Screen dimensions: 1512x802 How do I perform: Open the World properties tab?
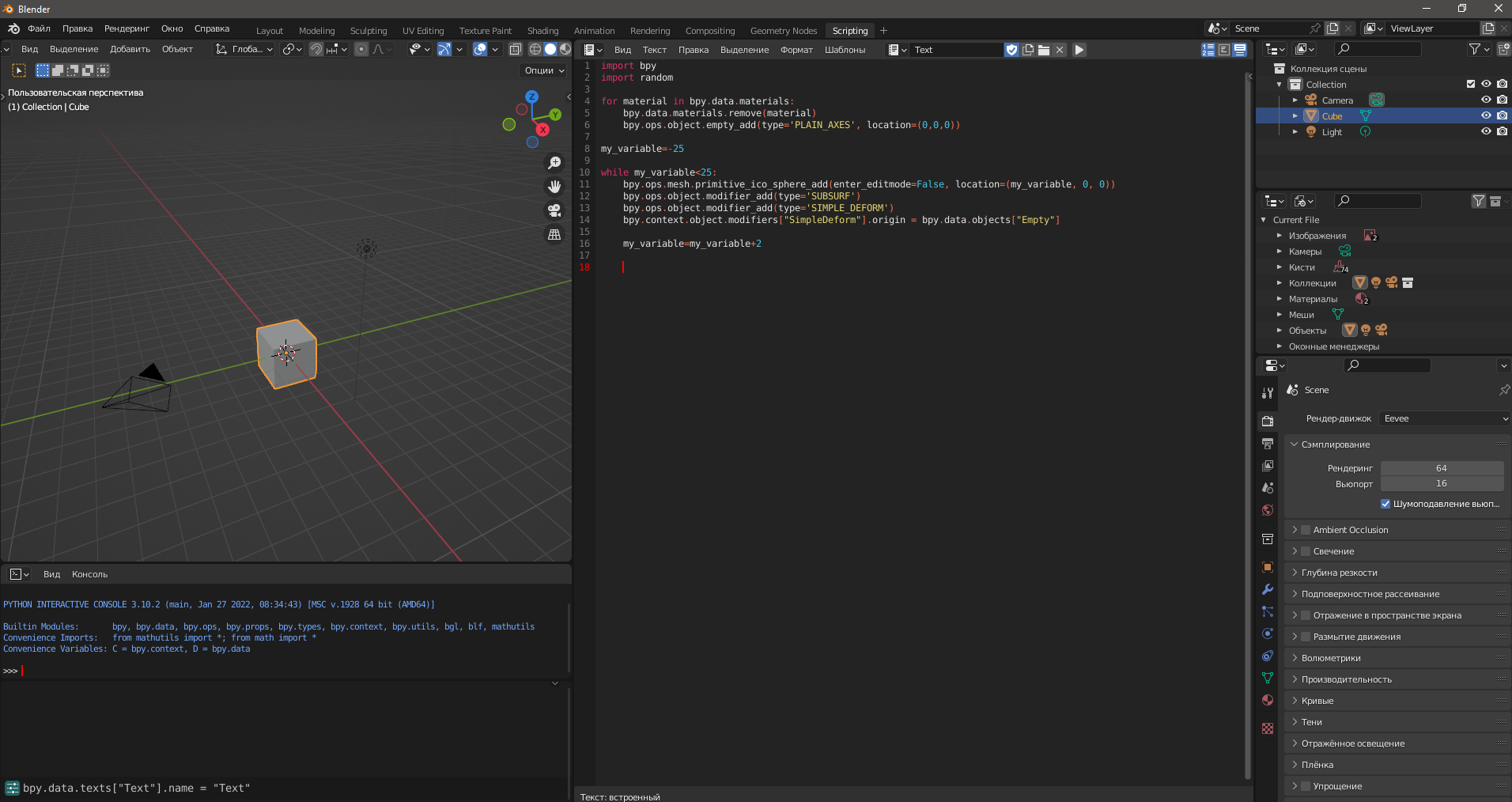point(1268,510)
